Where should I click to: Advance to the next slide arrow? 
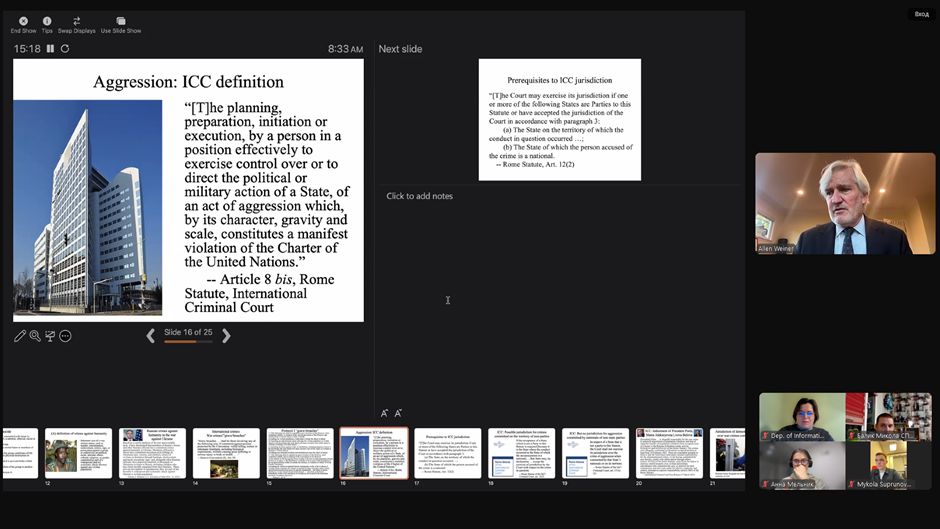(x=226, y=336)
